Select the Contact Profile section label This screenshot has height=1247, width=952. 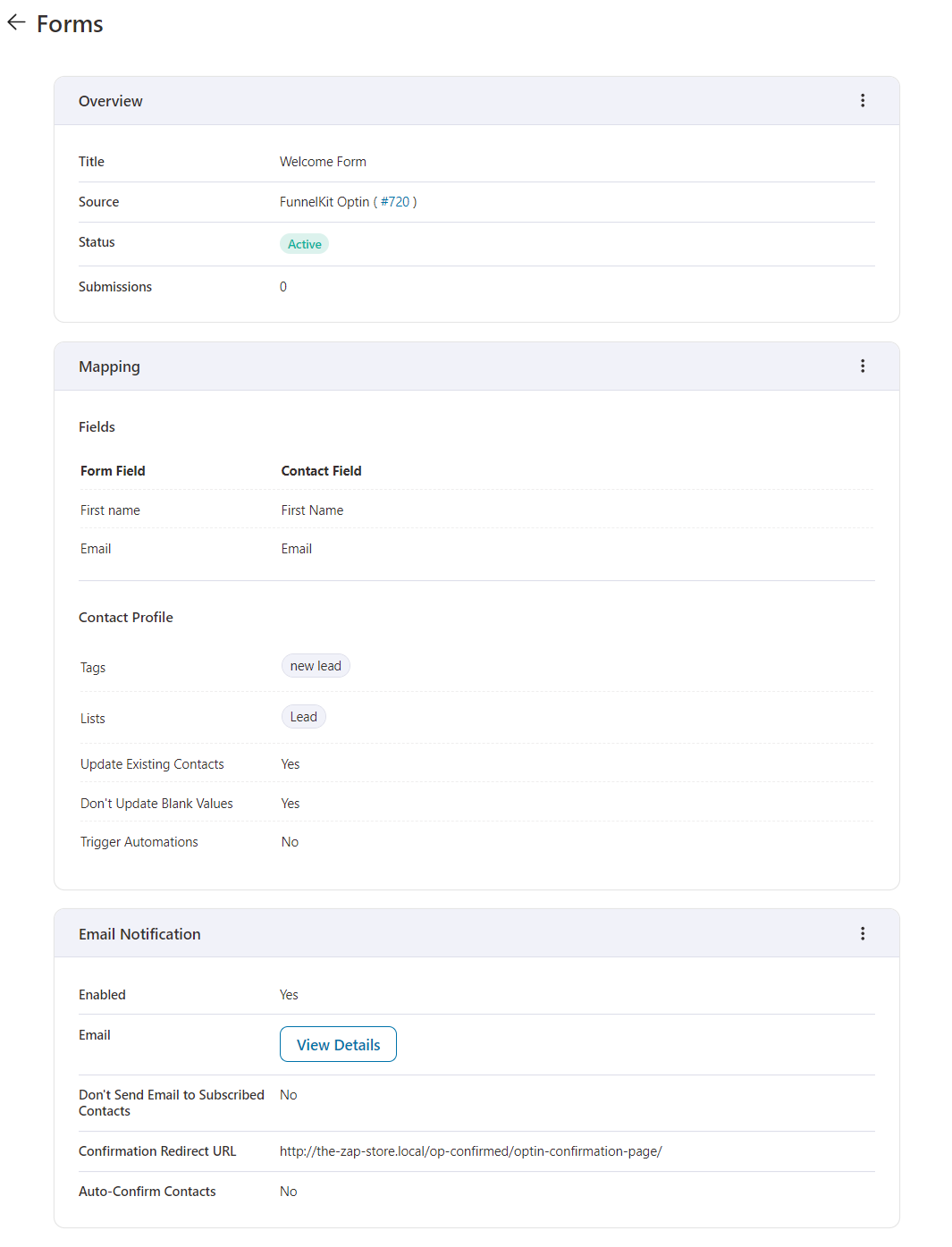pyautogui.click(x=125, y=617)
